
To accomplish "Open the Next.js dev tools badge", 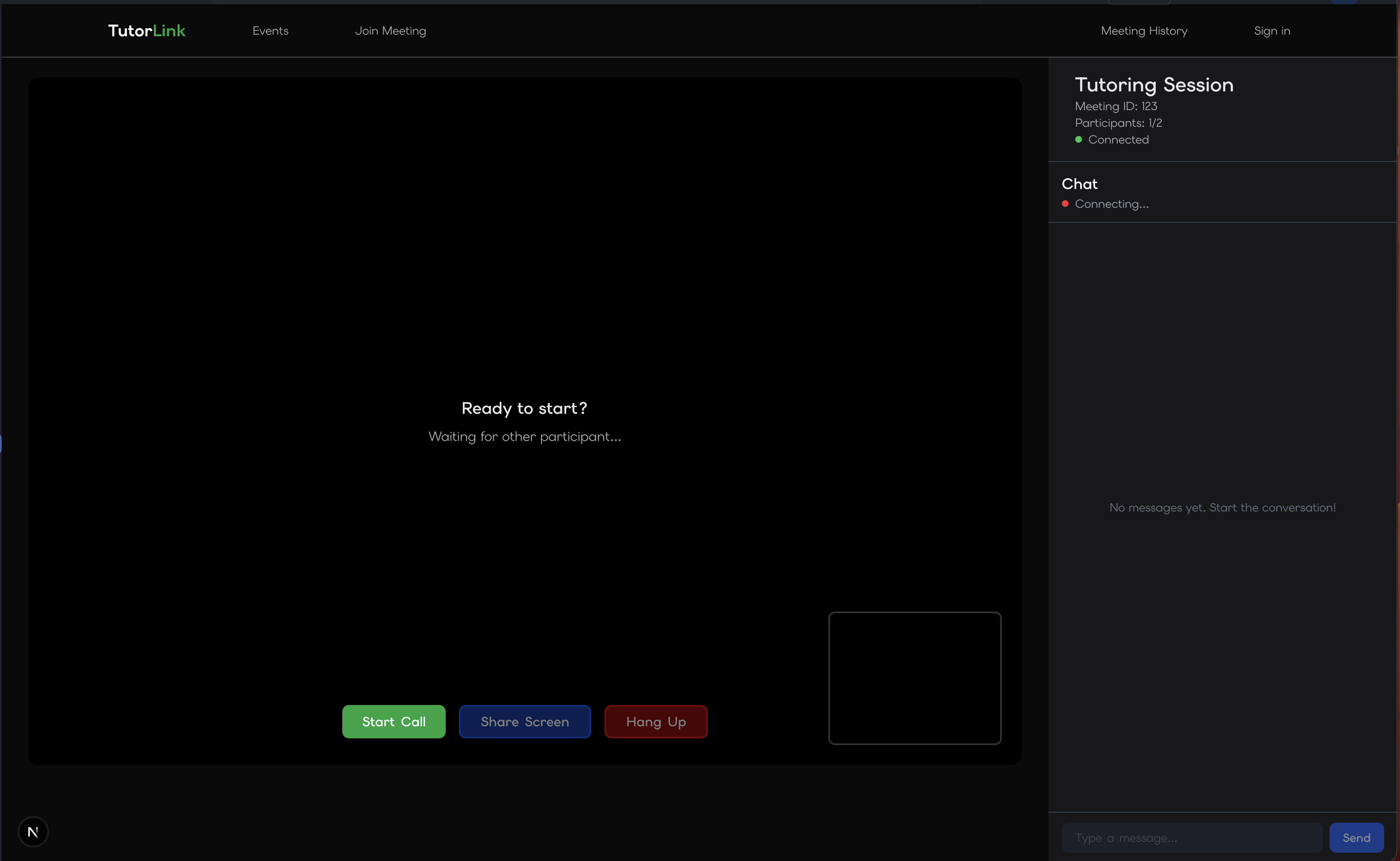I will click(33, 832).
